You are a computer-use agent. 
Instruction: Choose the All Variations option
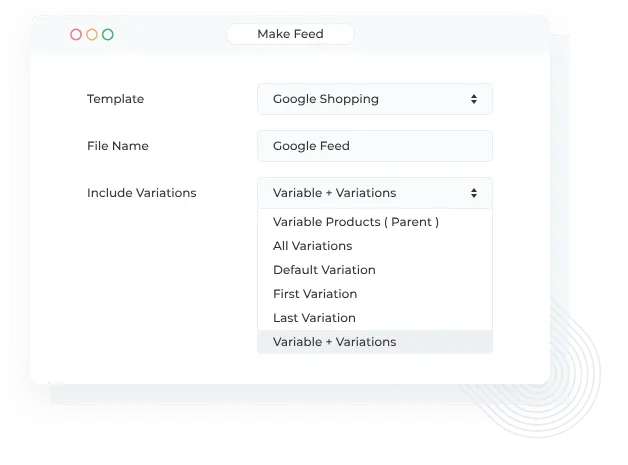[313, 246]
